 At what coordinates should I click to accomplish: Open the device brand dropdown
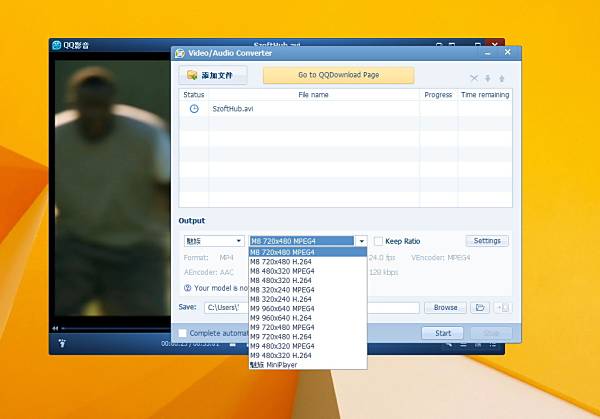pos(214,241)
